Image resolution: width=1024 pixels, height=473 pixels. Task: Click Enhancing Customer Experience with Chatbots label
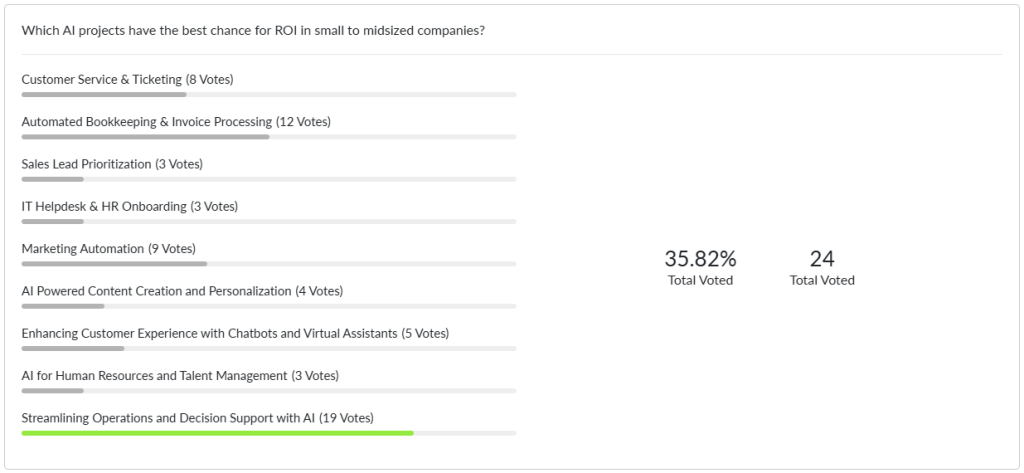click(x=235, y=334)
